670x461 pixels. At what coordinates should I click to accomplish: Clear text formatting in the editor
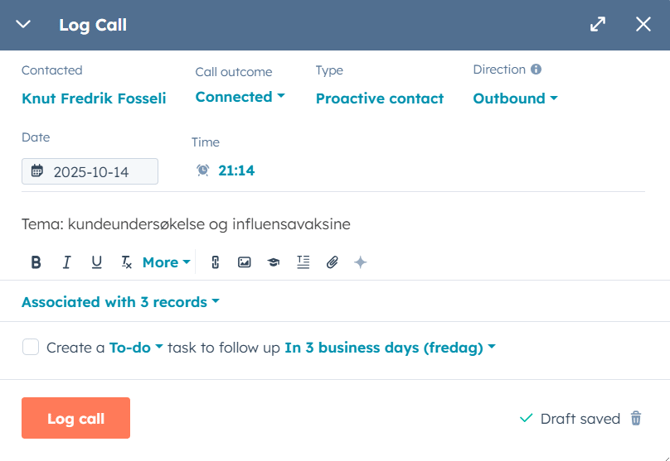pyautogui.click(x=126, y=262)
